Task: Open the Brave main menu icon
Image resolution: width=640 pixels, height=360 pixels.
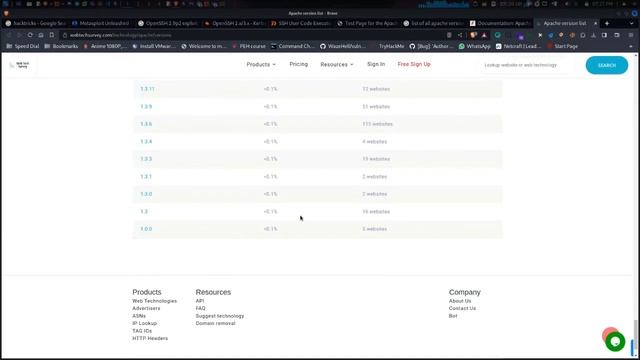Action: [631, 36]
